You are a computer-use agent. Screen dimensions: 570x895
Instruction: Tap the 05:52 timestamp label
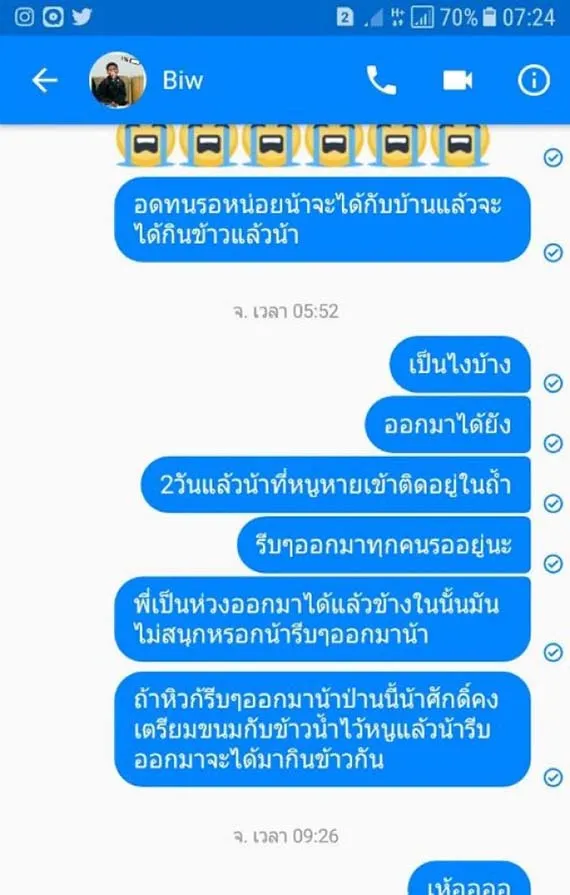[286, 311]
